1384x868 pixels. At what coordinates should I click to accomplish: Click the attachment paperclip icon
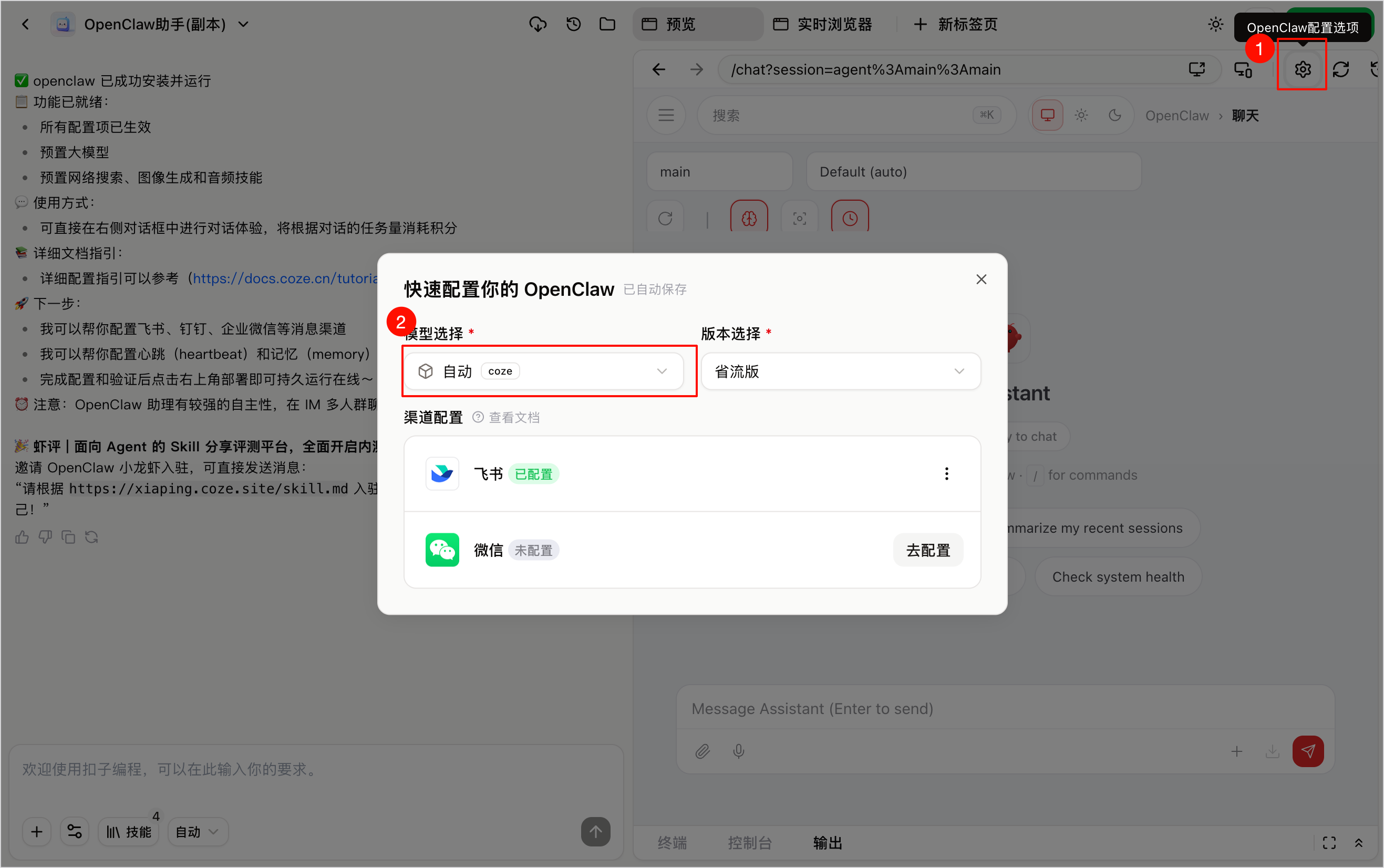[x=702, y=751]
